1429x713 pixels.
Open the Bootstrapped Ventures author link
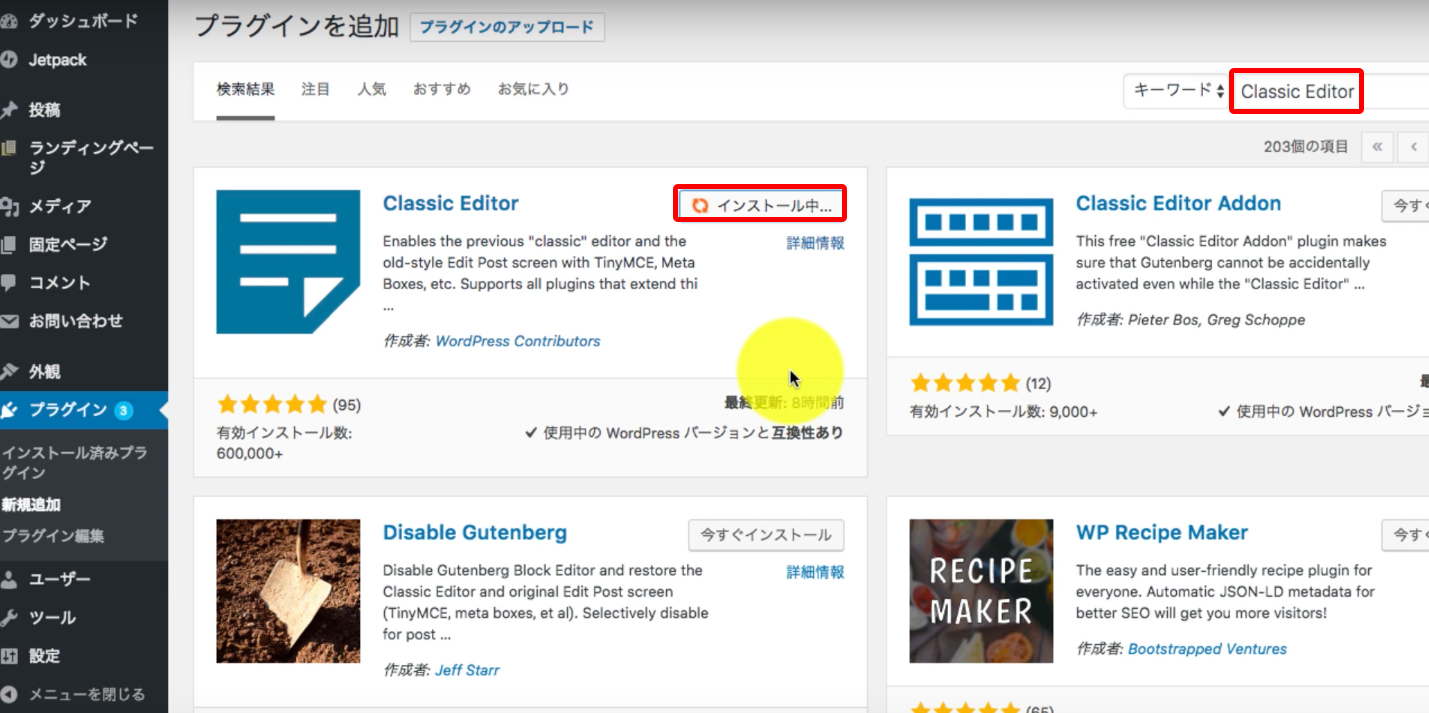pos(1208,649)
